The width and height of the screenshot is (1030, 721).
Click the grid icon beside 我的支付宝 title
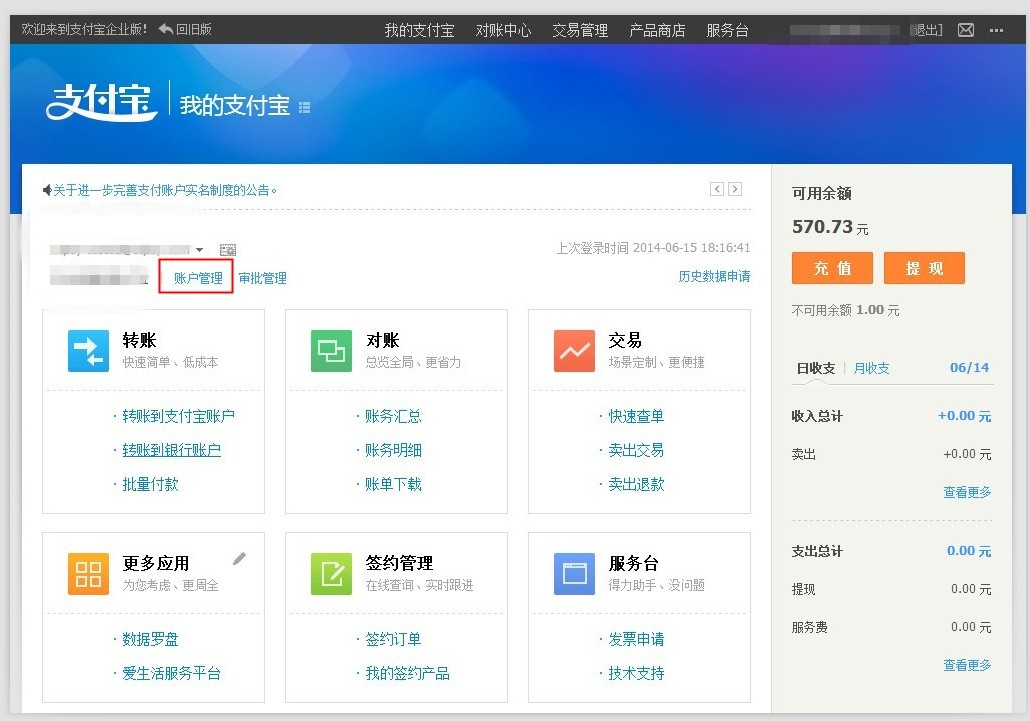coord(304,107)
